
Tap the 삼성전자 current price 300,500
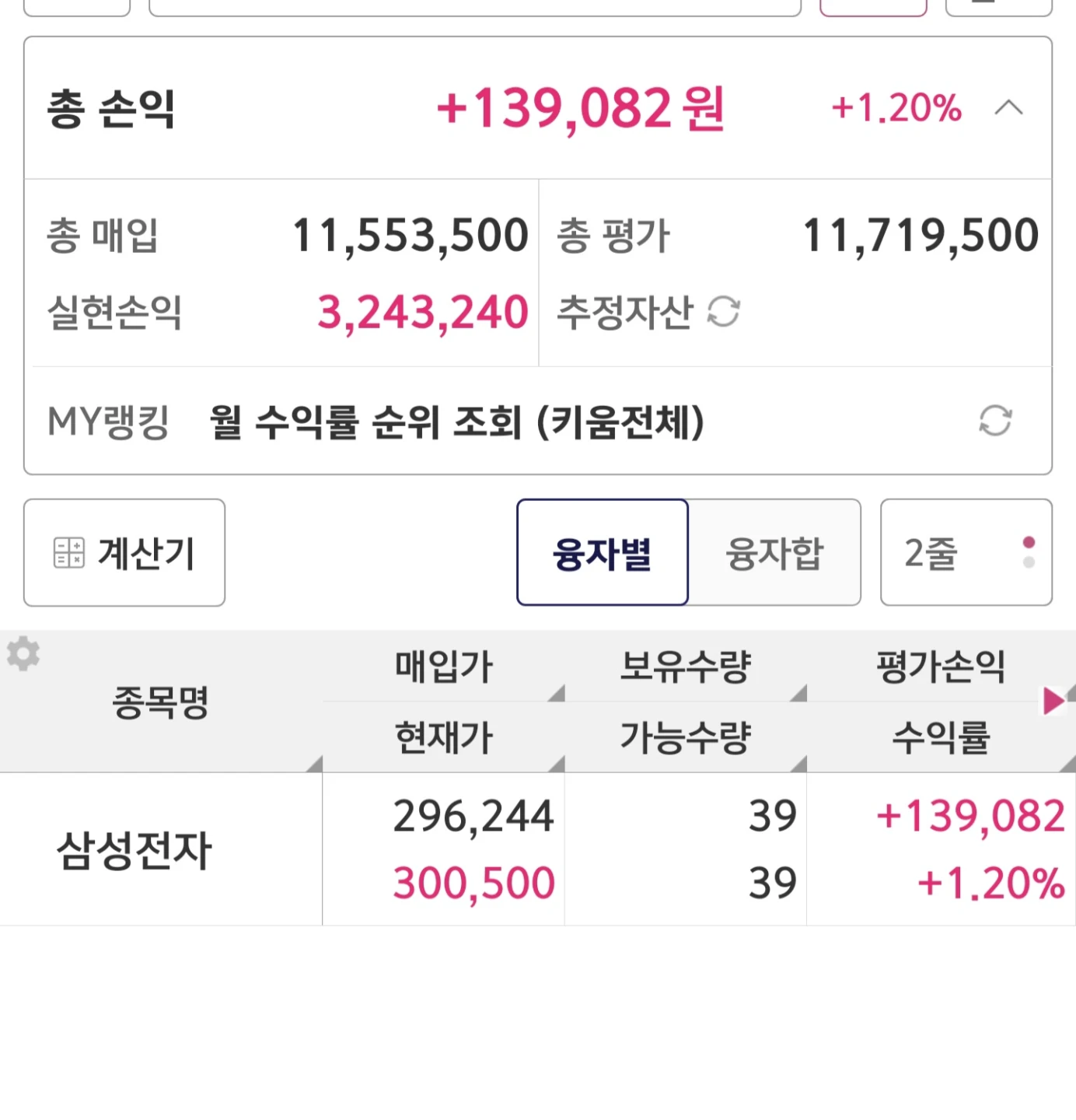(x=473, y=884)
